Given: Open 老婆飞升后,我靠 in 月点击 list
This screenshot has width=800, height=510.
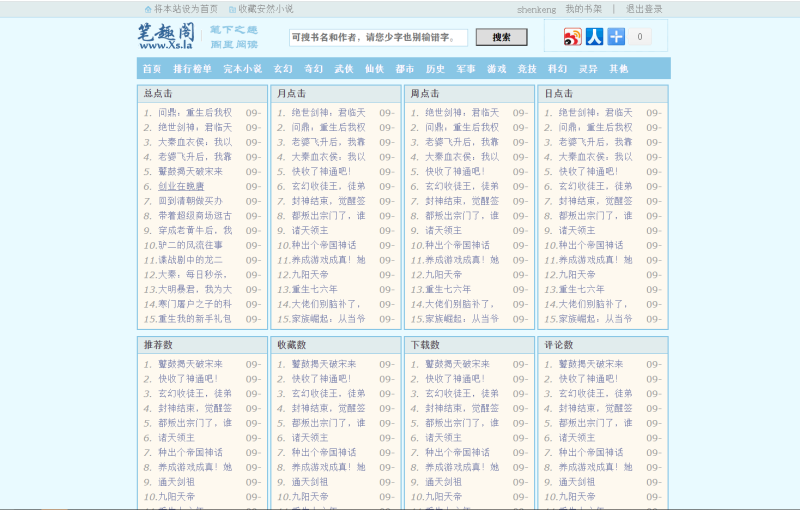Looking at the screenshot, I should click(x=329, y=142).
